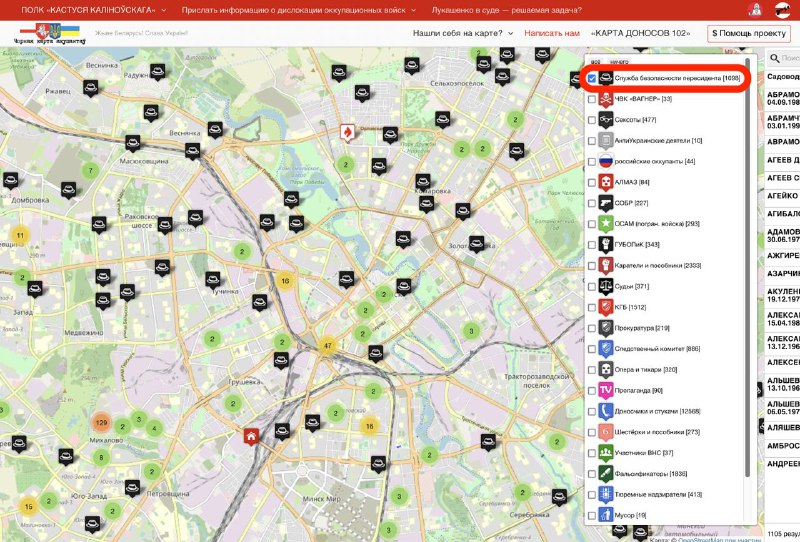800x542 pixels.
Task: Open the yellow cluster marker 47
Action: tap(328, 345)
